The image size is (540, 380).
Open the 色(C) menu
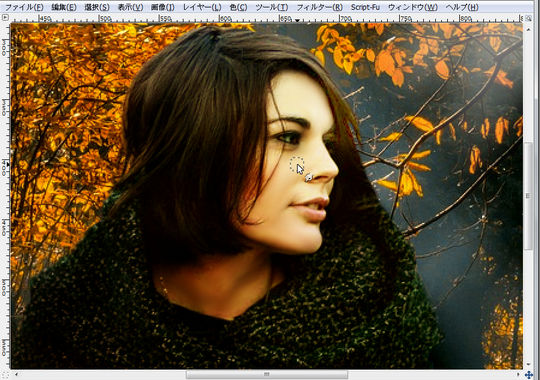click(x=238, y=7)
